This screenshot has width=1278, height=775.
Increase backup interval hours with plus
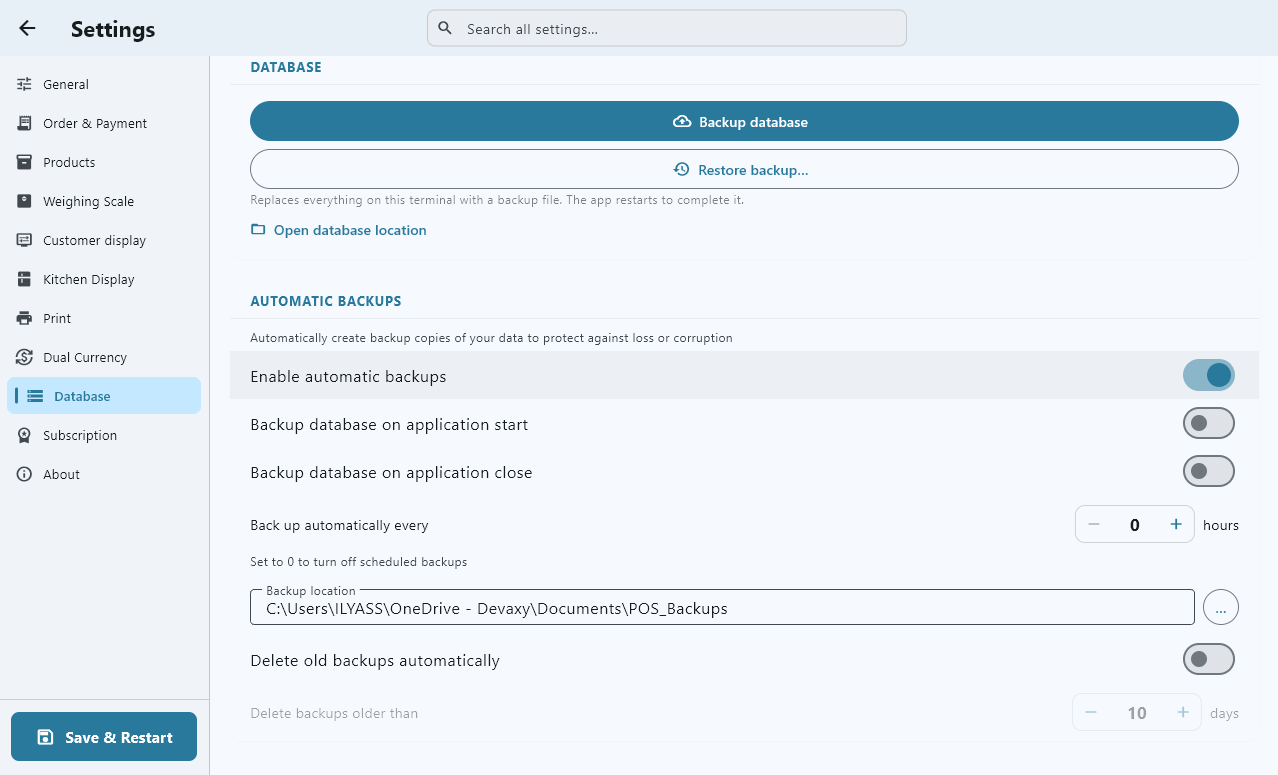pyautogui.click(x=1176, y=524)
